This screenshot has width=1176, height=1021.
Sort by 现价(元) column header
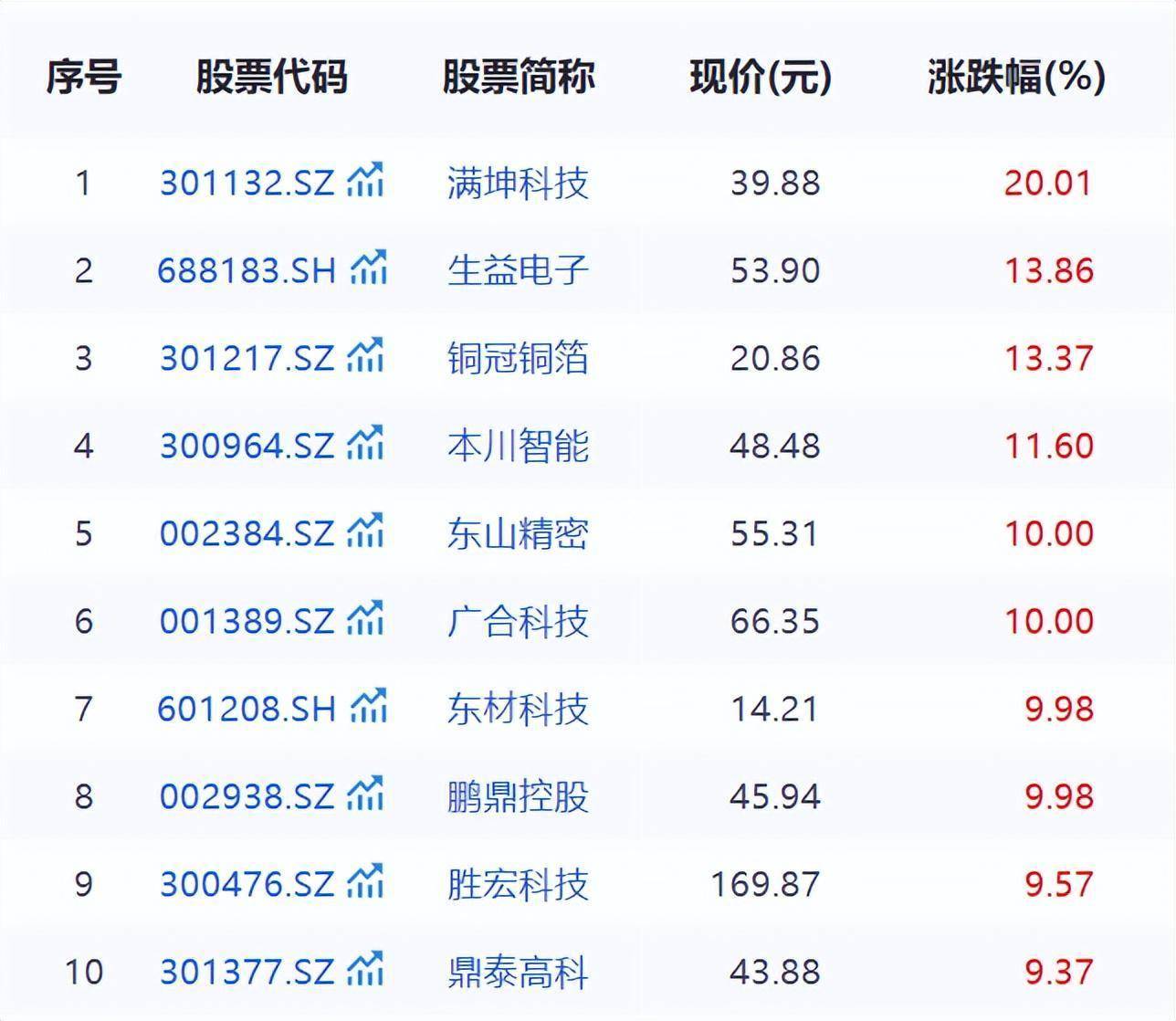pos(761,78)
